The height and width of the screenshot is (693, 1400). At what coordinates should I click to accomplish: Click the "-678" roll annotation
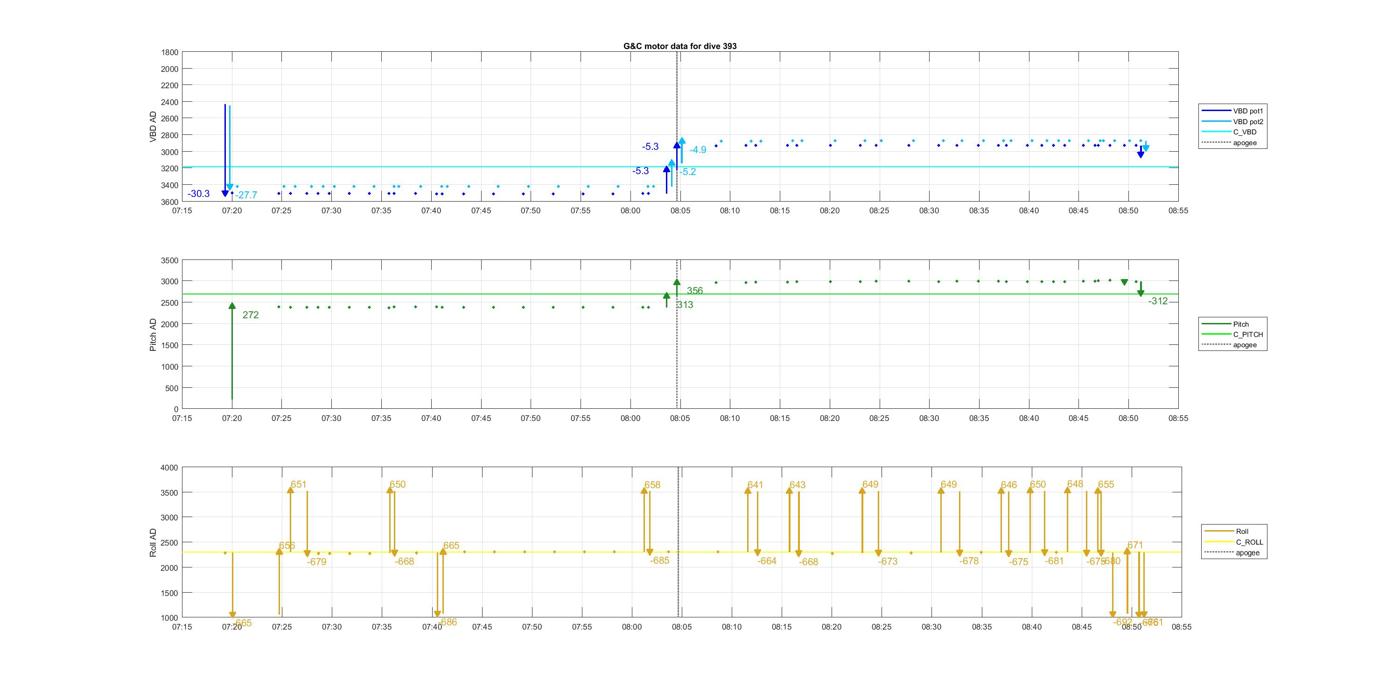point(969,561)
